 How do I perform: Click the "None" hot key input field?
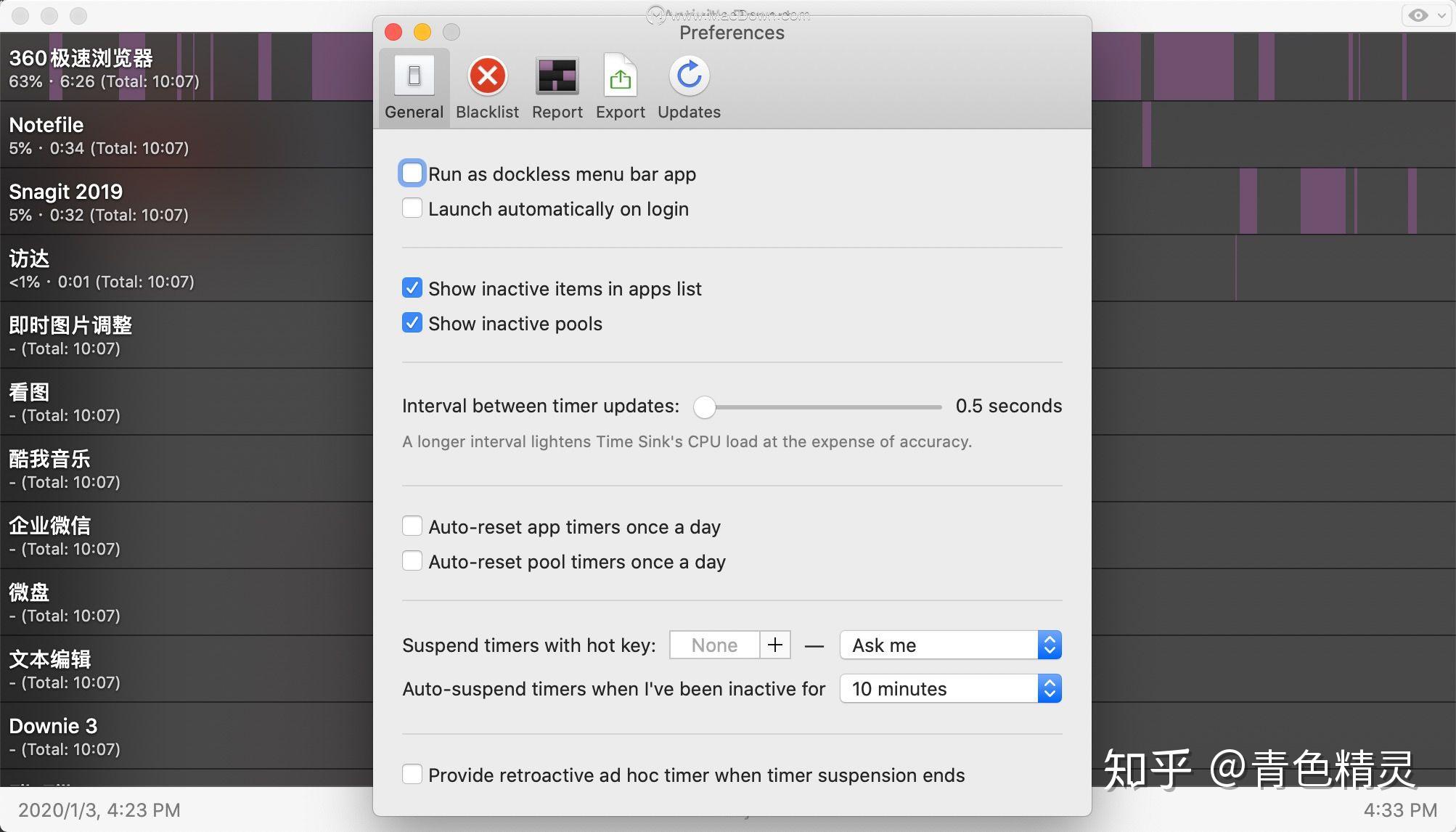click(x=713, y=645)
